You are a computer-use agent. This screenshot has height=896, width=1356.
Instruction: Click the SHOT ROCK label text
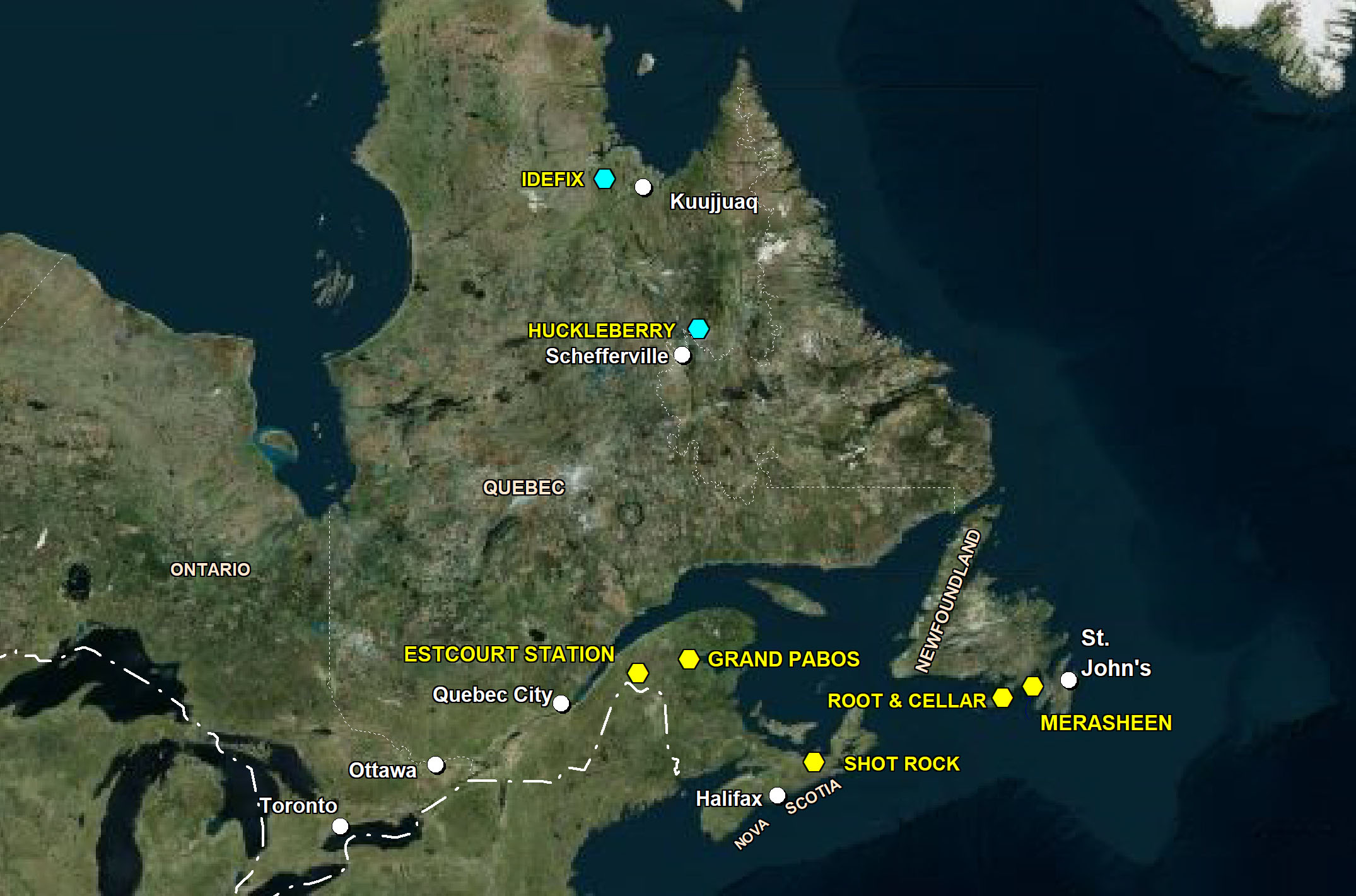pyautogui.click(x=902, y=764)
